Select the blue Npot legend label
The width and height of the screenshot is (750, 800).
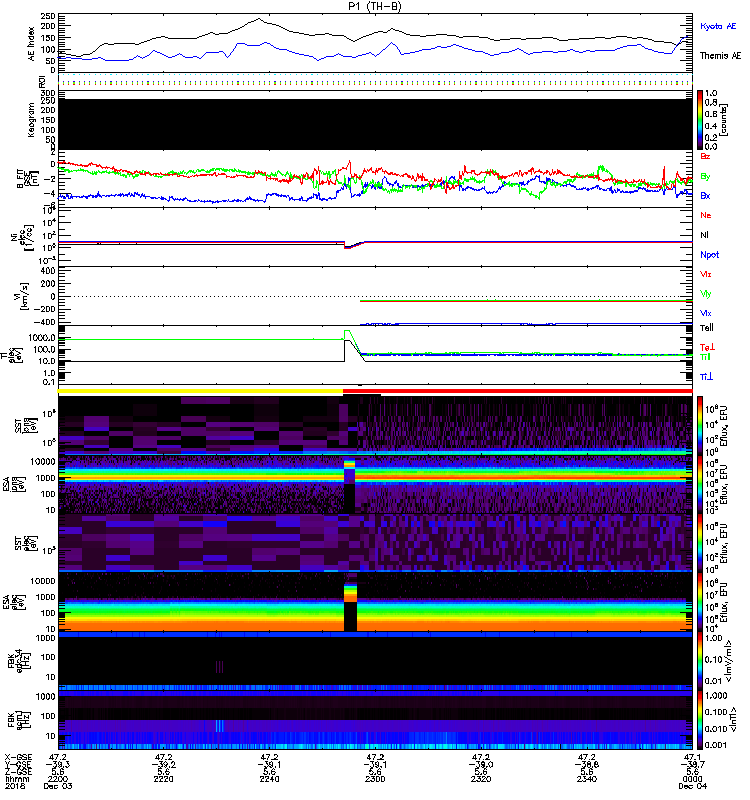coord(709,255)
